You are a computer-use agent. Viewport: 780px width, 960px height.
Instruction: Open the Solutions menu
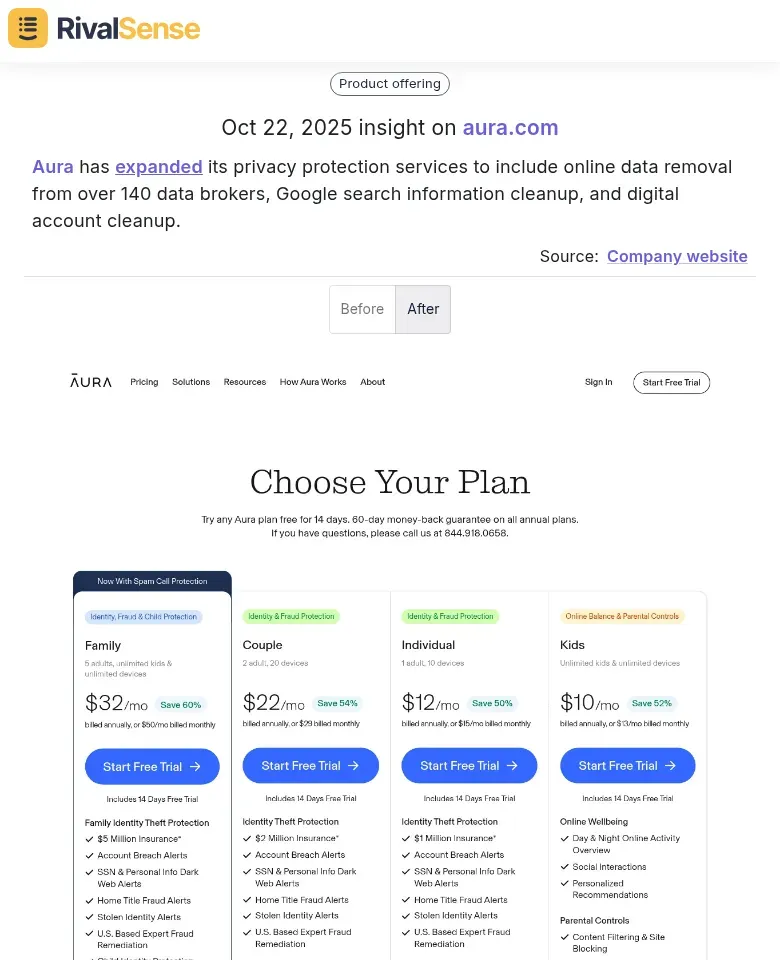191,382
